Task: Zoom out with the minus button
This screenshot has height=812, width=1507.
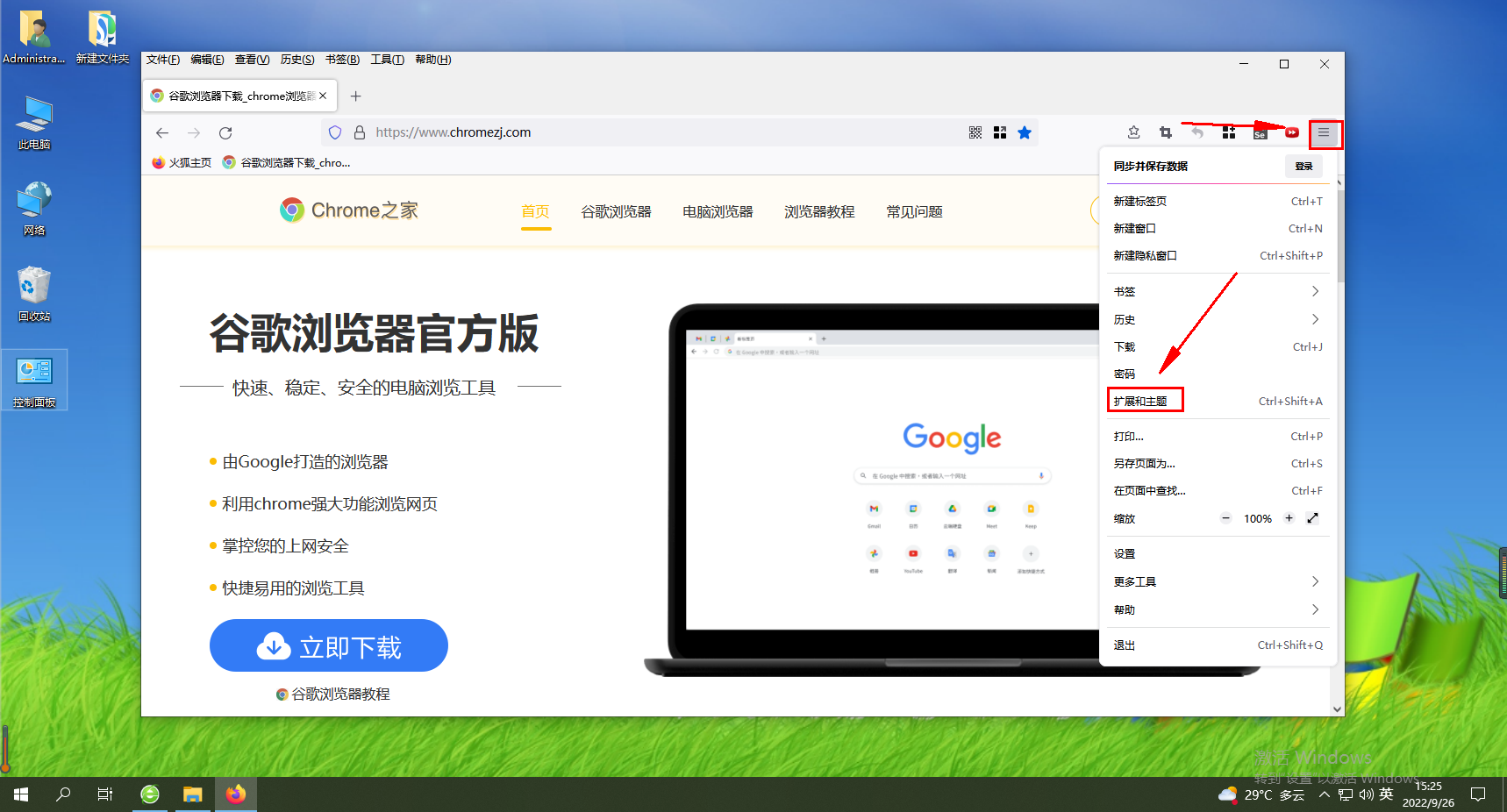Action: [x=1225, y=518]
